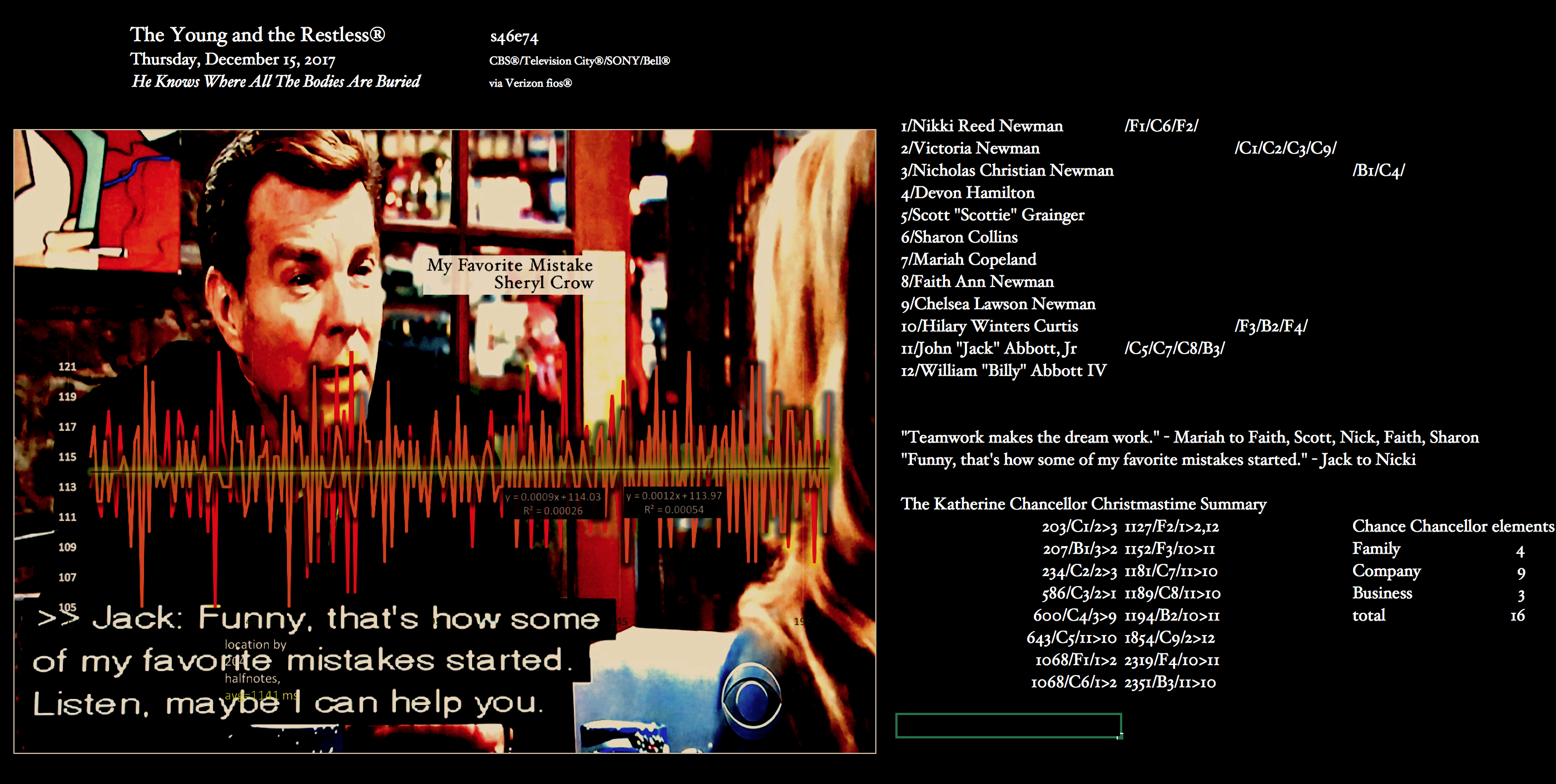
Task: Click the 121 label on the chart axis
Action: click(67, 366)
